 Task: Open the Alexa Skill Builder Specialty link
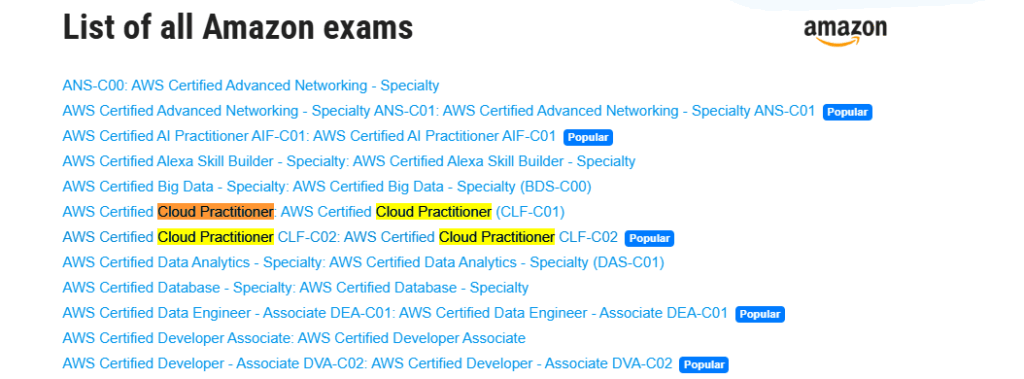pyautogui.click(x=349, y=161)
